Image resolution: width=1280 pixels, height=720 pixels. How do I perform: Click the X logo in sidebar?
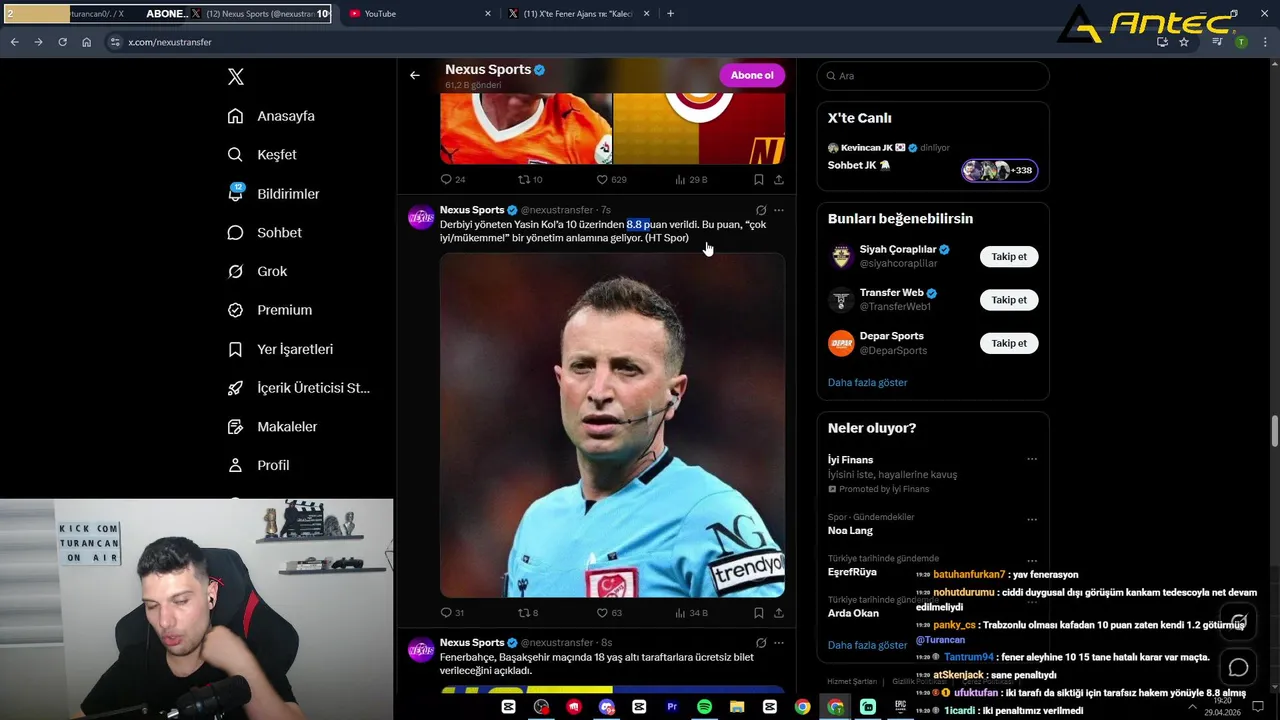[x=236, y=77]
